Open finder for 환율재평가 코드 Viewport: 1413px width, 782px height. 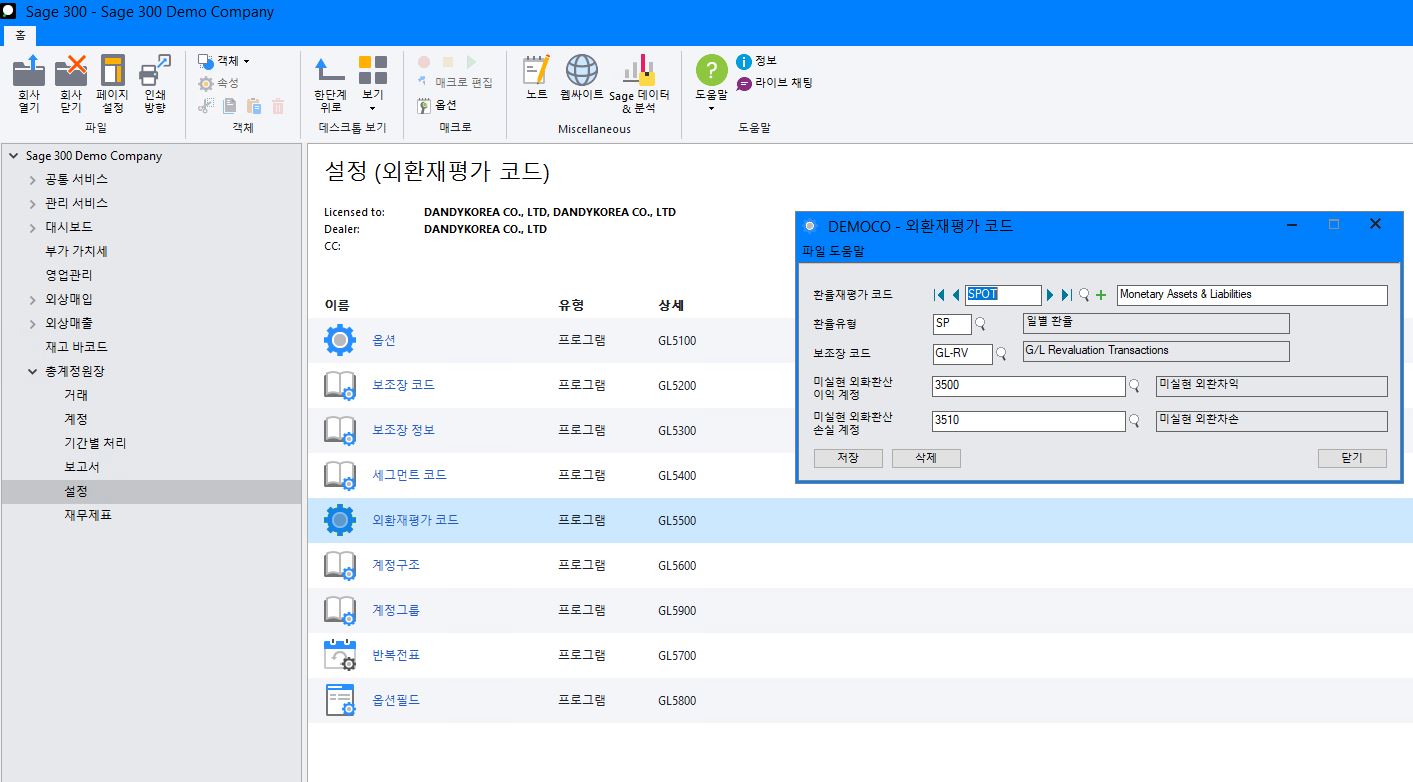tap(1084, 295)
